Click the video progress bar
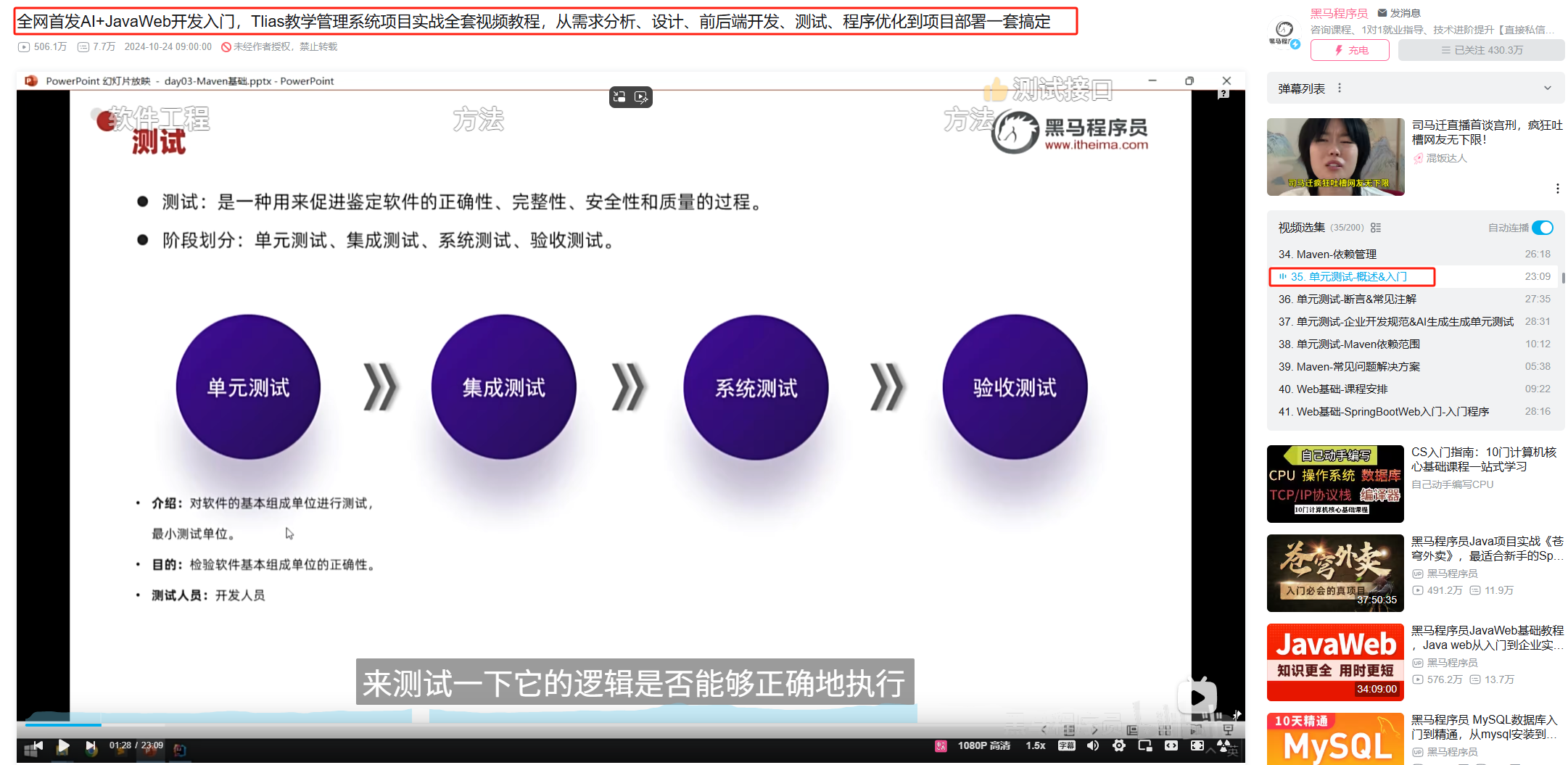This screenshot has width=1568, height=765. (x=630, y=724)
